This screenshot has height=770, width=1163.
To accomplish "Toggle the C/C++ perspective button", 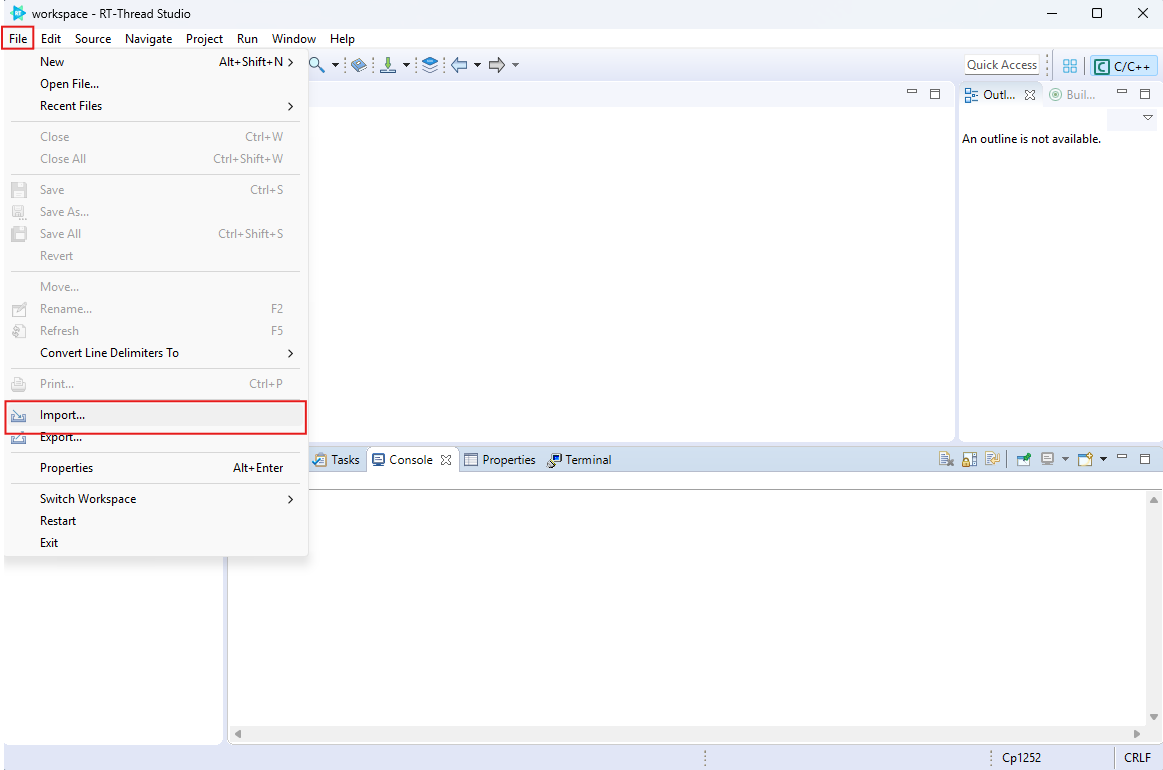I will coord(1124,66).
